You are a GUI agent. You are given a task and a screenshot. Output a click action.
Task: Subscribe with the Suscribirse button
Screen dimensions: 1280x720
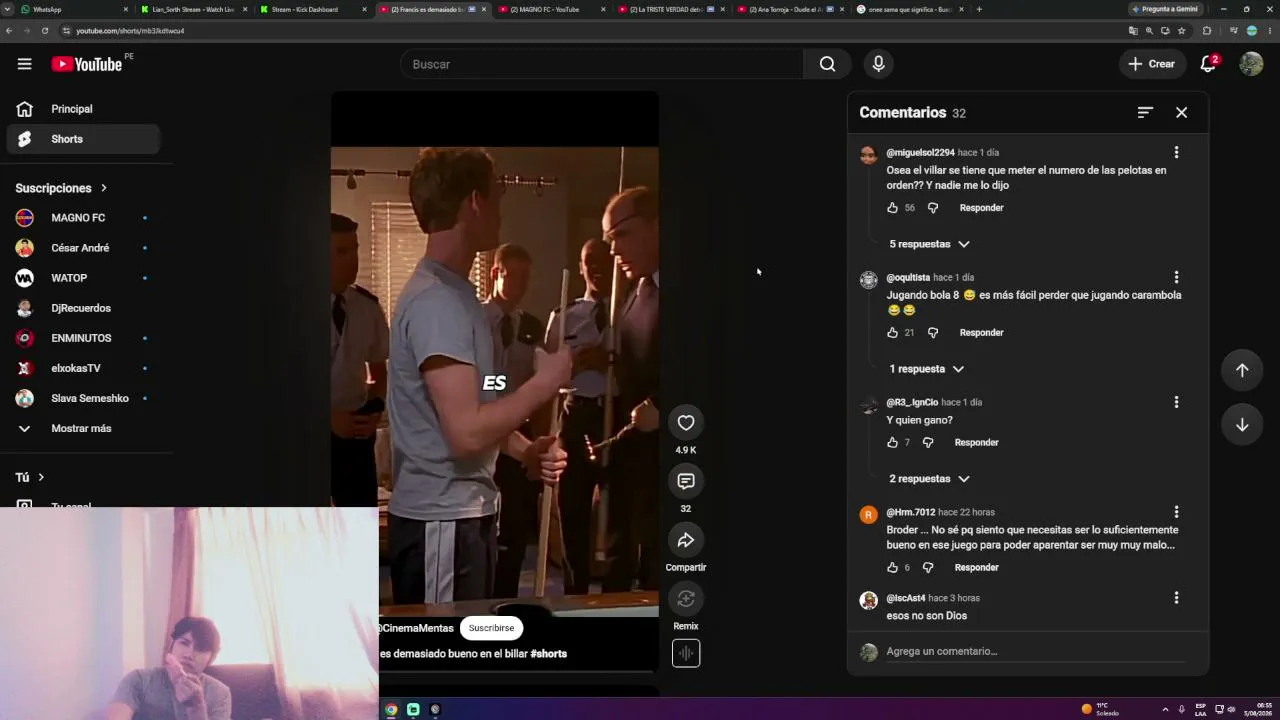[x=491, y=628]
